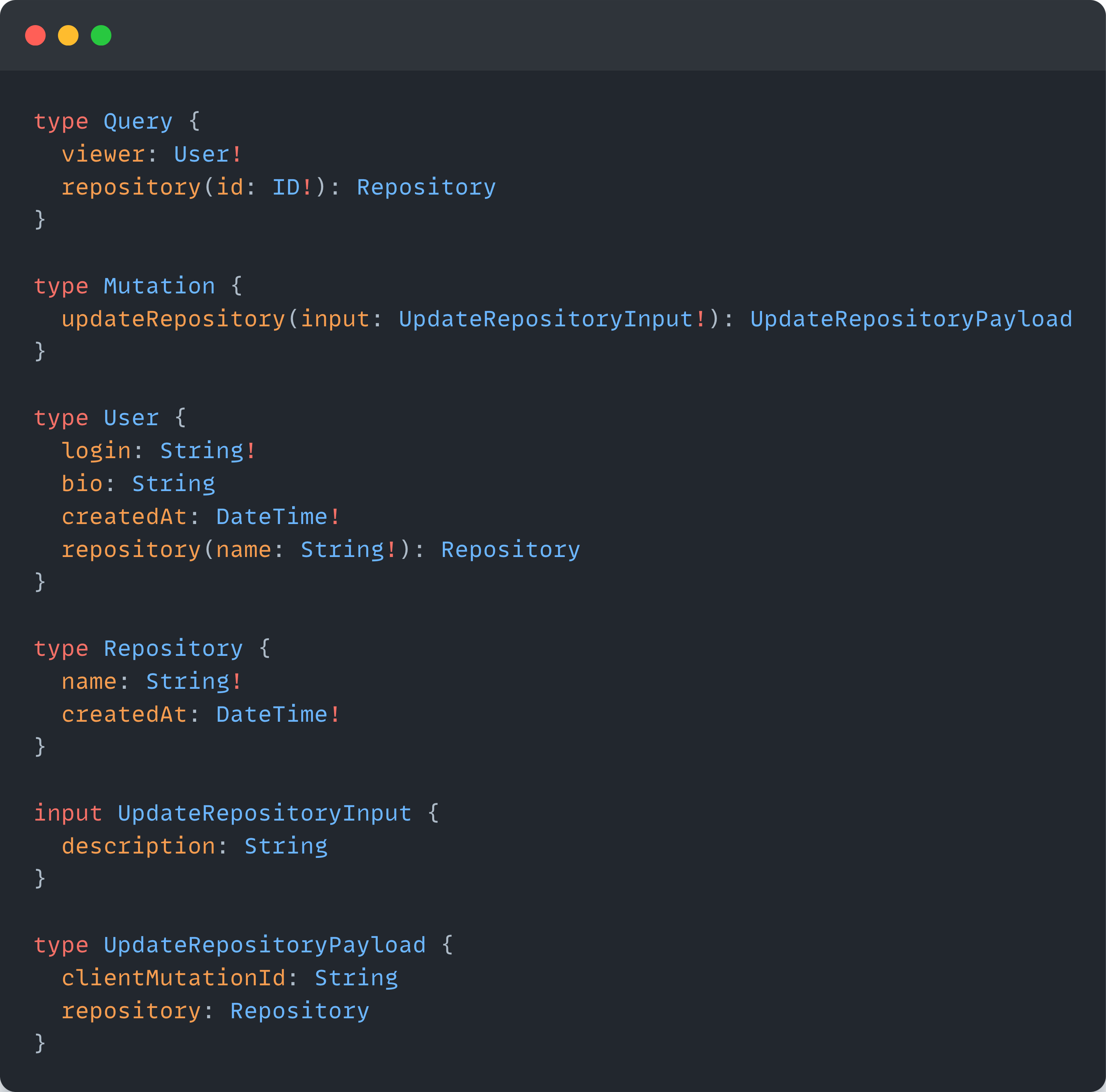This screenshot has height=1092, width=1106.
Task: Click the red close window button
Action: click(x=35, y=36)
